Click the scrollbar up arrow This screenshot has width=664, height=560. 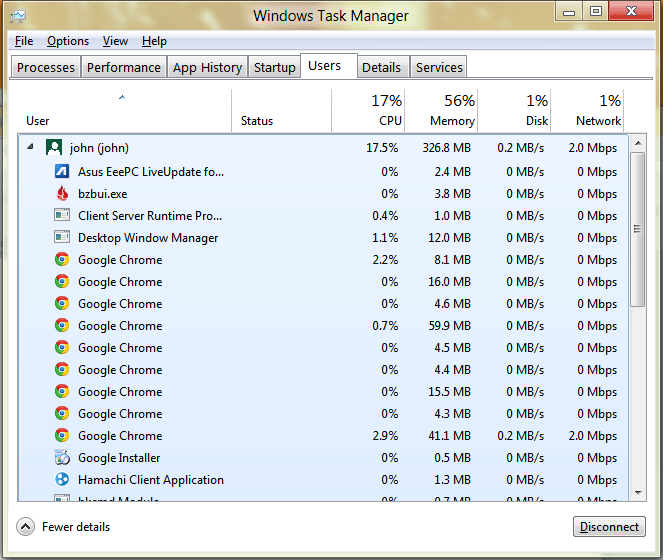click(x=638, y=143)
